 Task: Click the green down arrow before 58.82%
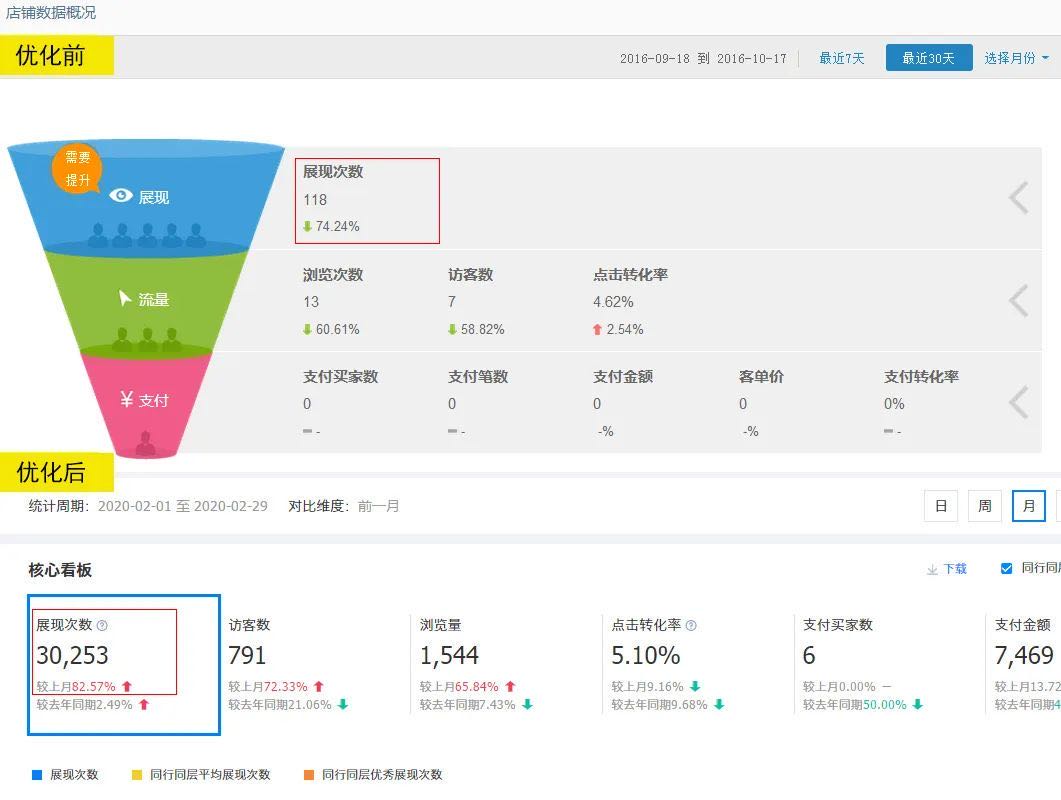tap(452, 330)
